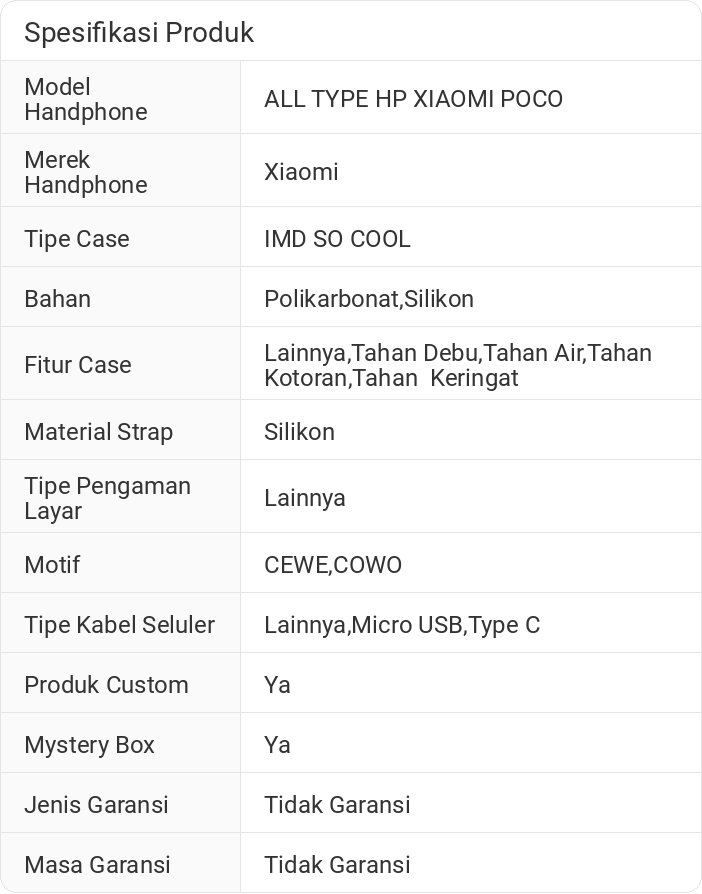Select the Material Strap label
Image resolution: width=702 pixels, height=894 pixels.
point(98,432)
